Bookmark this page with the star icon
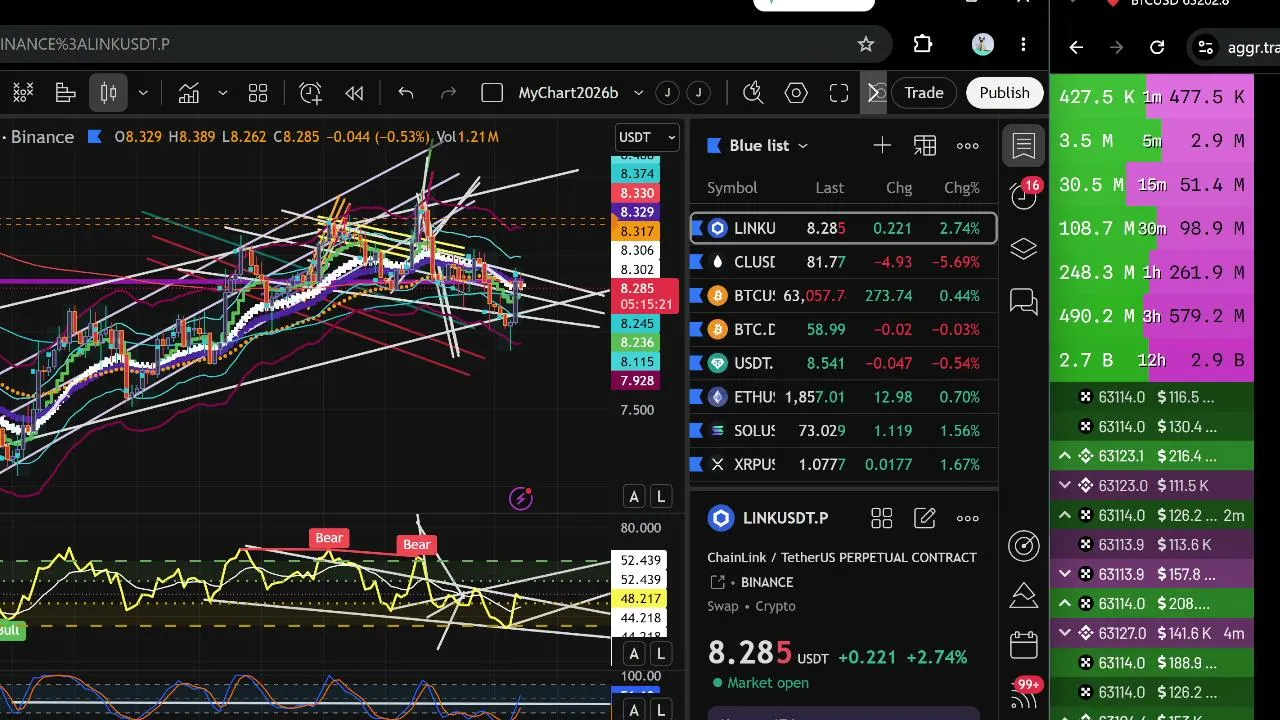The height and width of the screenshot is (720, 1280). [866, 44]
